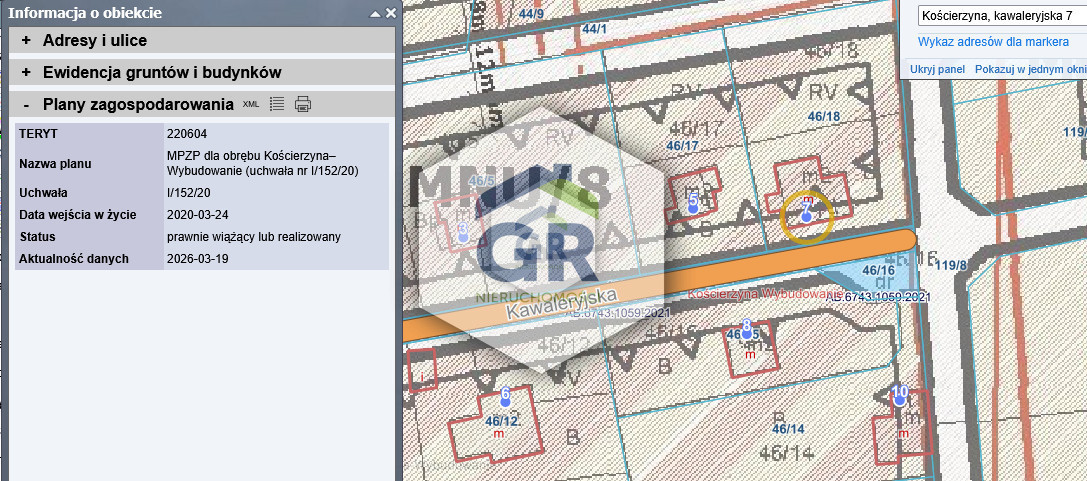Print the Plany zagospodarowania info
1087x481 pixels.
point(303,104)
